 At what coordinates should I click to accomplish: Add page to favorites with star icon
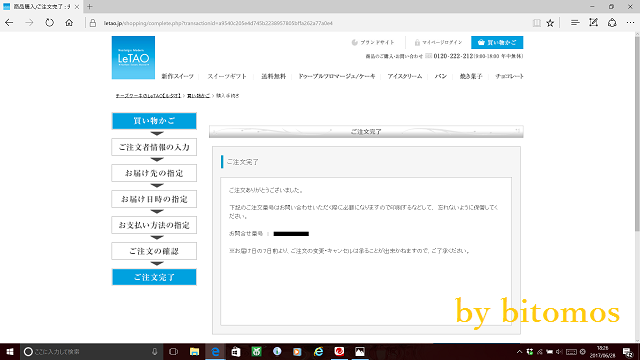click(x=550, y=23)
